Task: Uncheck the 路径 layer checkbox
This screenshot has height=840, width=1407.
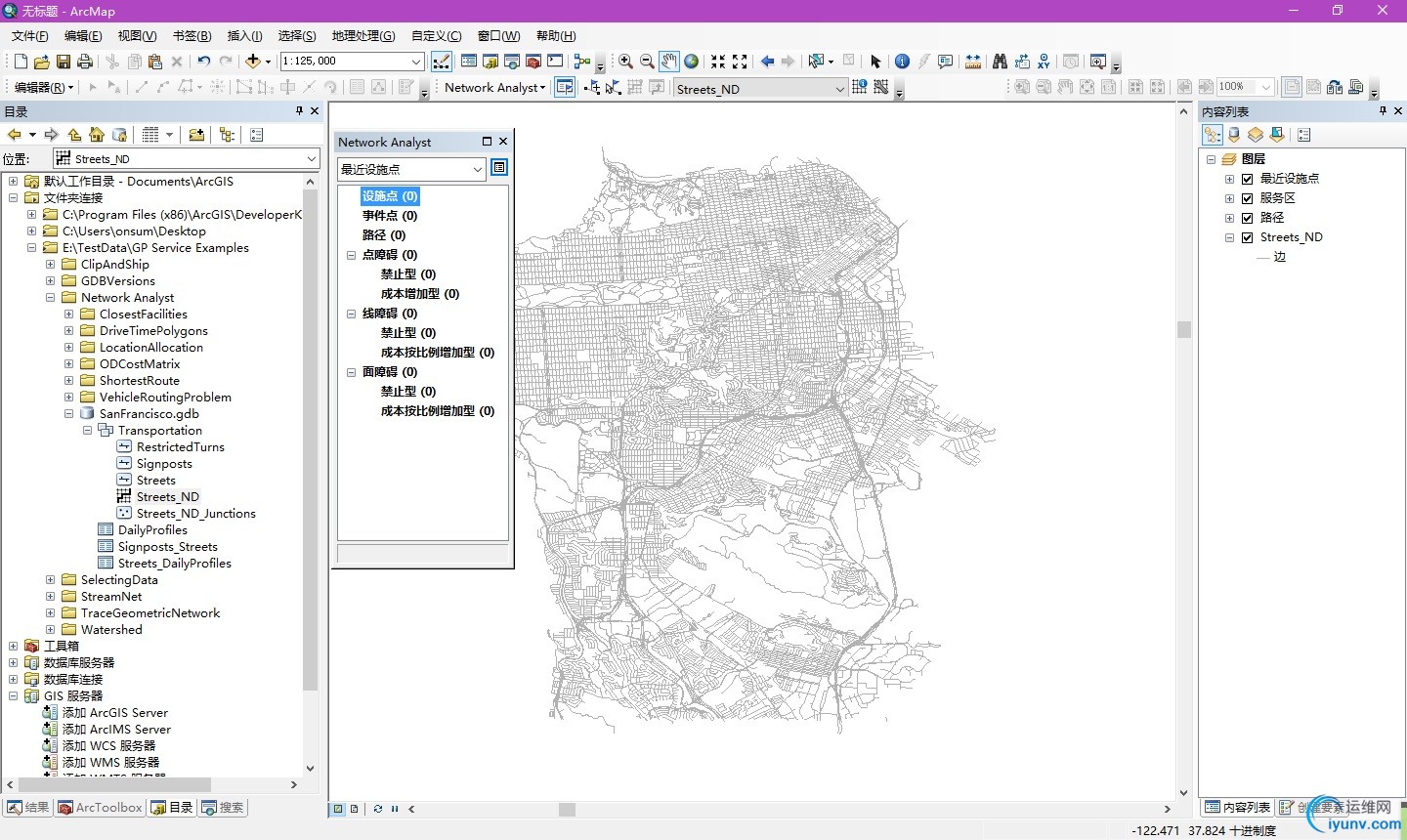Action: click(x=1247, y=218)
